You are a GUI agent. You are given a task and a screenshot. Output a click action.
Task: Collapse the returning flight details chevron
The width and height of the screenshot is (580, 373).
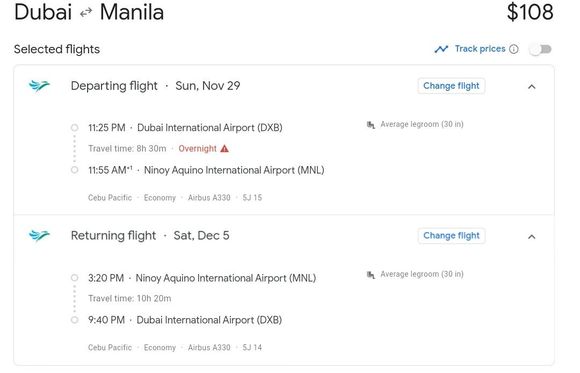(532, 236)
